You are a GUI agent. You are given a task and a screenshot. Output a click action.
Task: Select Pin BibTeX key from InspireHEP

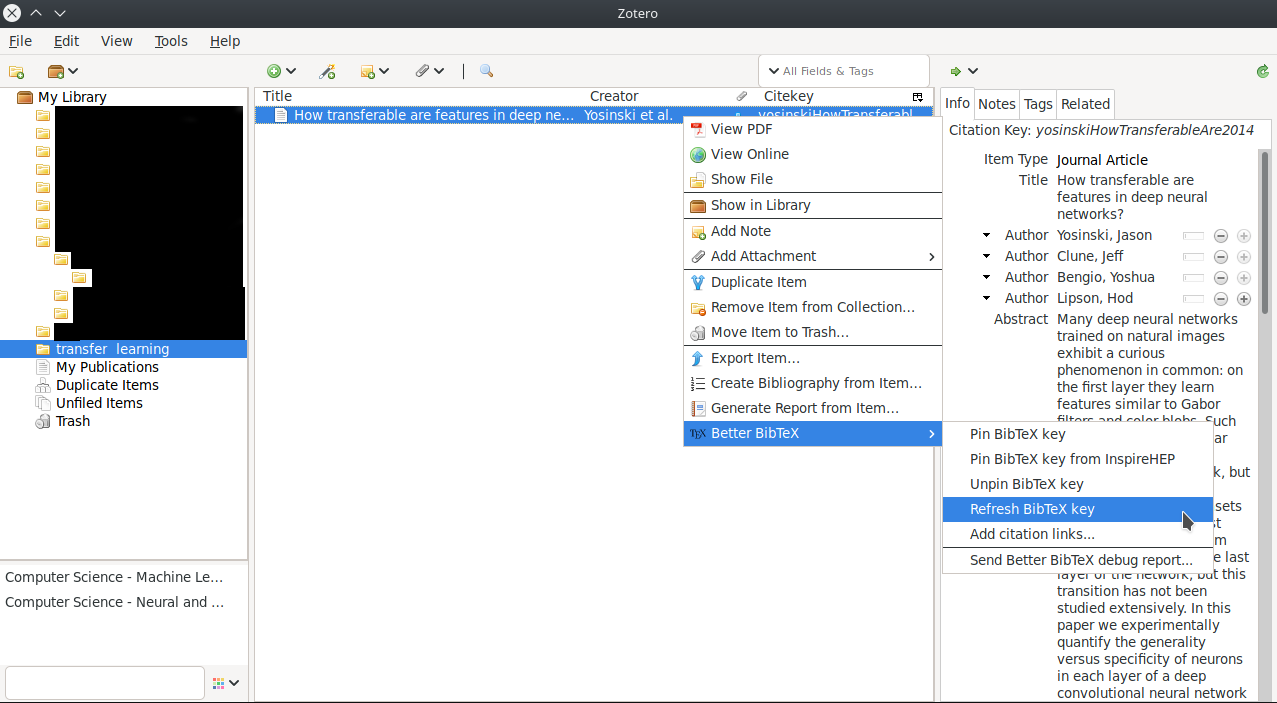[1078, 459]
